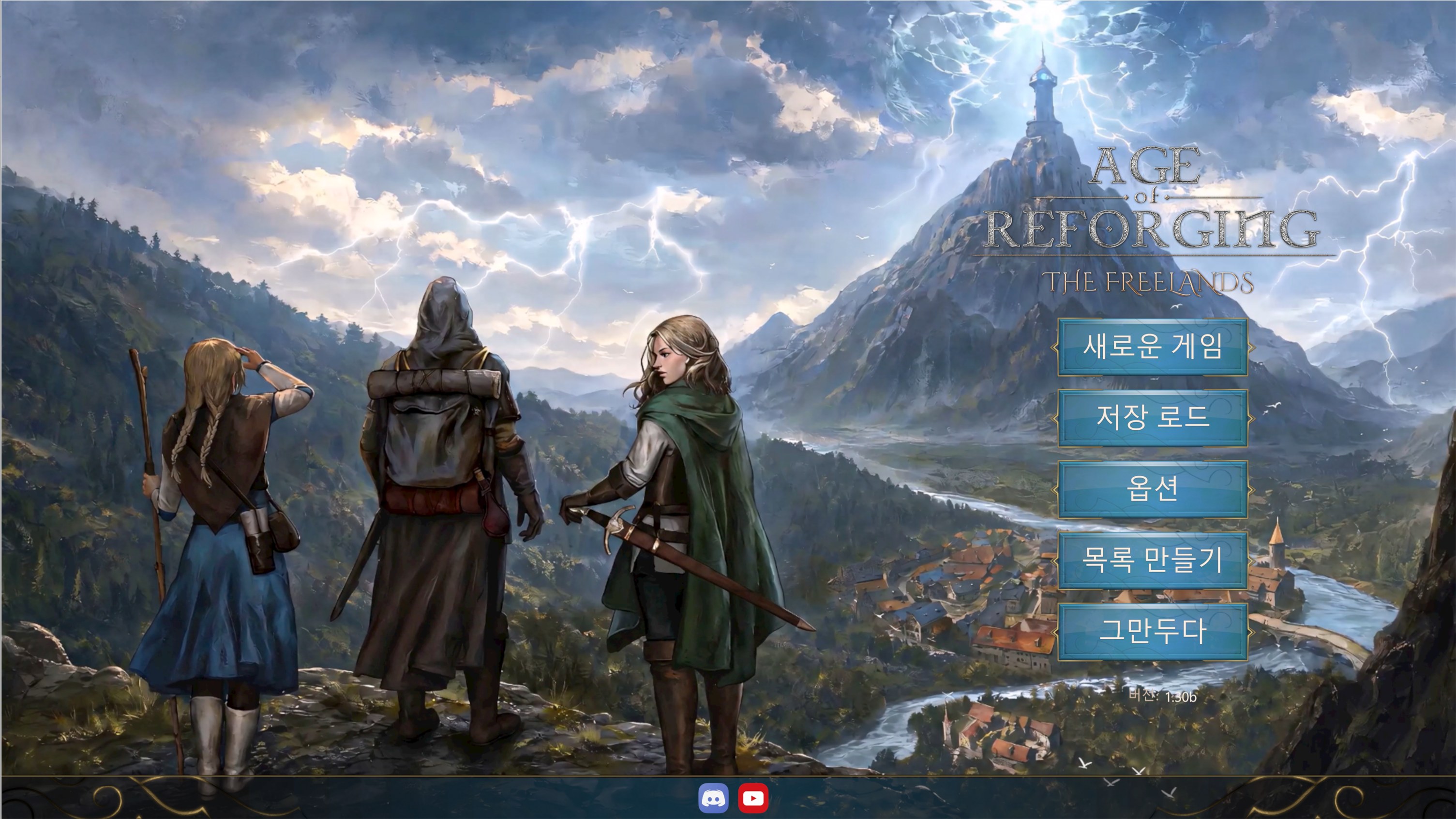This screenshot has width=1456, height=819.
Task: Open the YouTube link icon
Action: [x=753, y=798]
